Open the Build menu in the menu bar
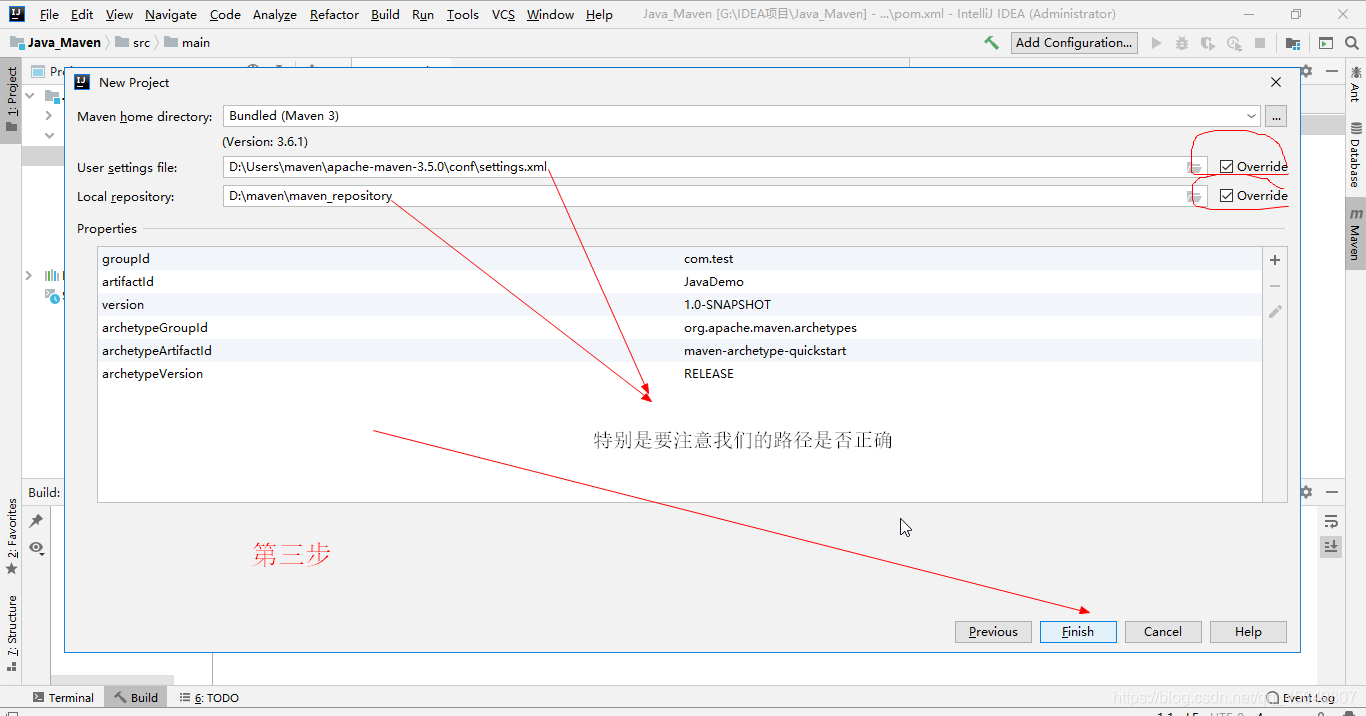The width and height of the screenshot is (1366, 716). 385,14
